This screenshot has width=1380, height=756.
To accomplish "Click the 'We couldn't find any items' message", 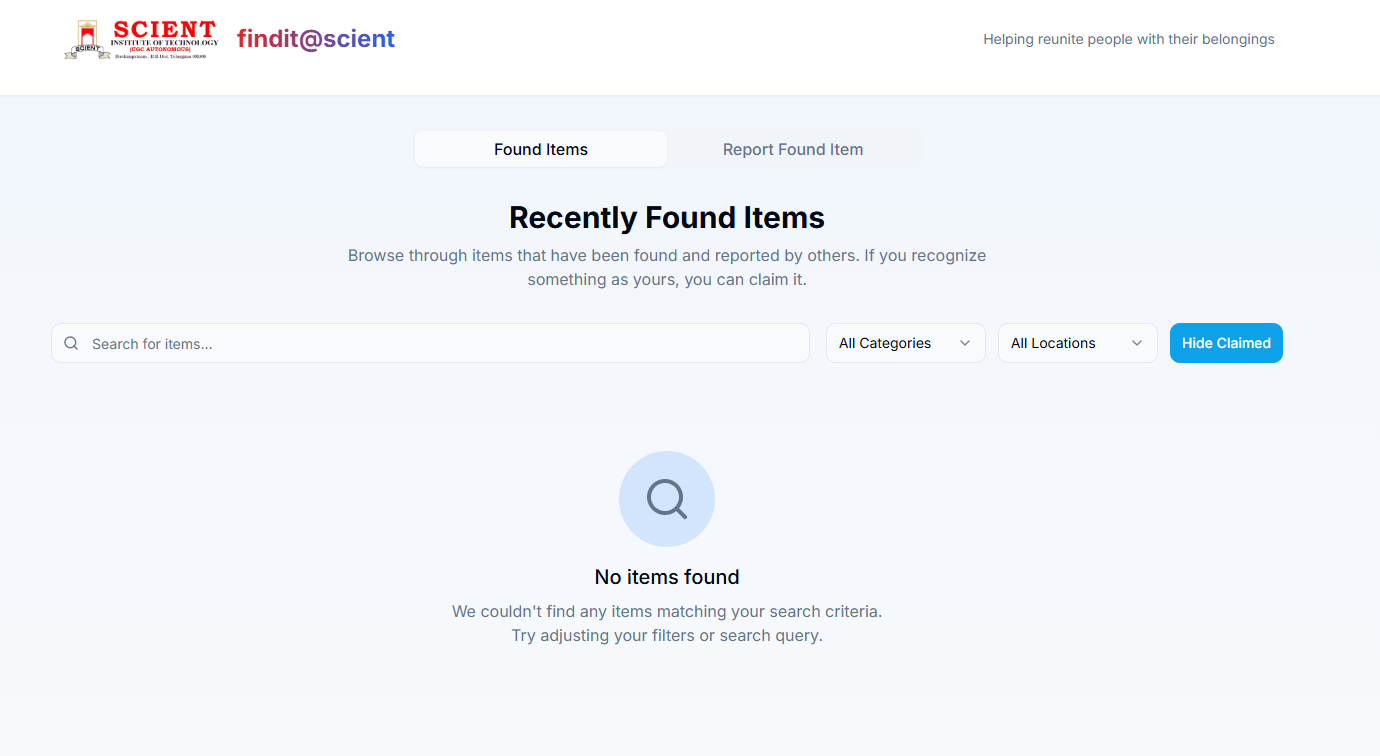I will 667,611.
